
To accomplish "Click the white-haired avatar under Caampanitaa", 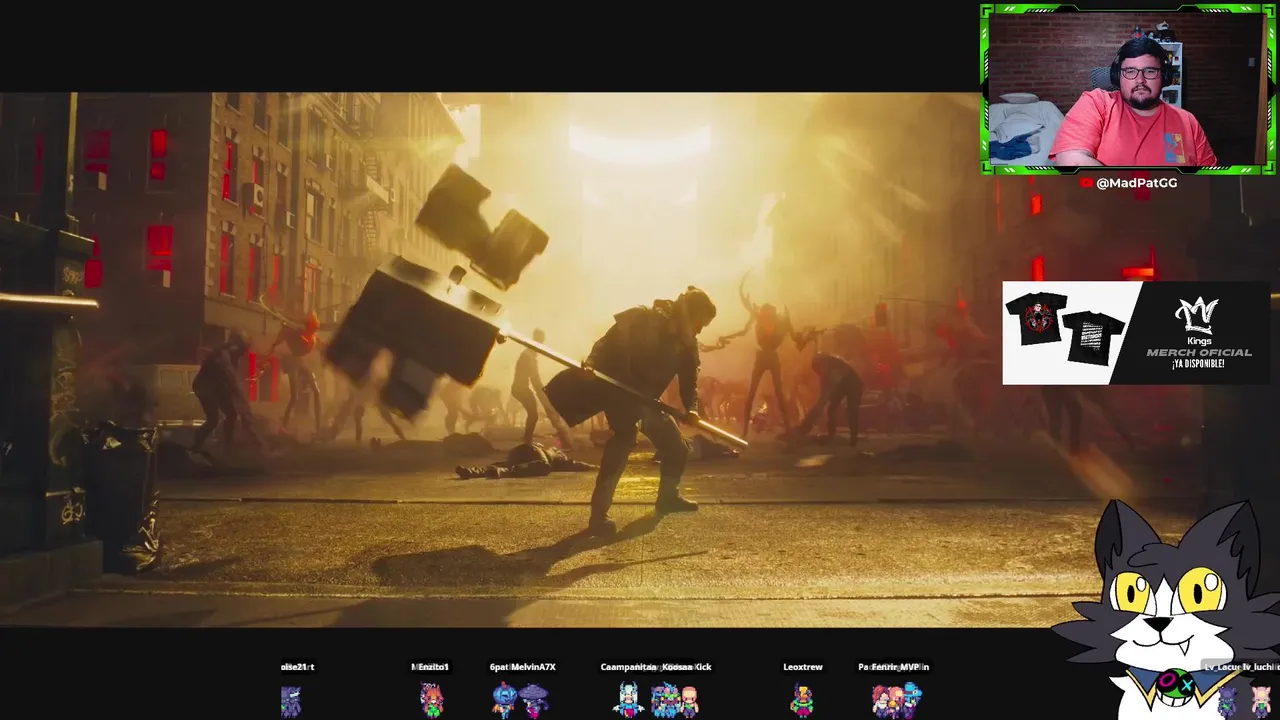I will click(628, 700).
